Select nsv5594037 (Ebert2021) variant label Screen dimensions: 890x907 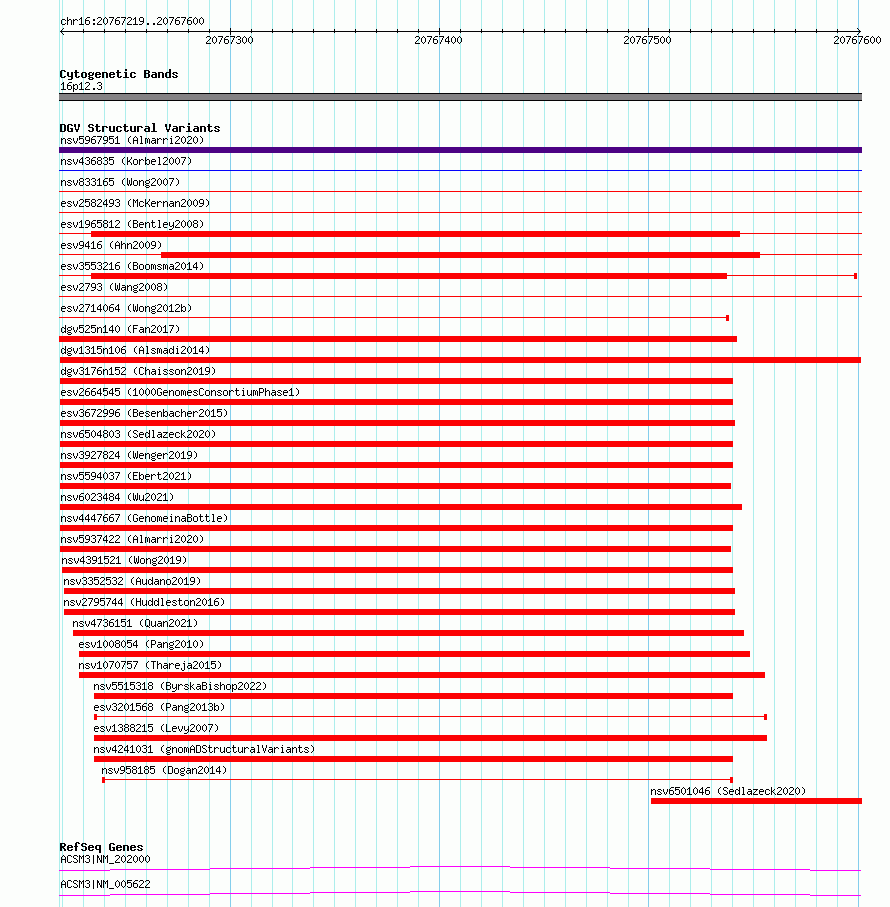pos(126,476)
